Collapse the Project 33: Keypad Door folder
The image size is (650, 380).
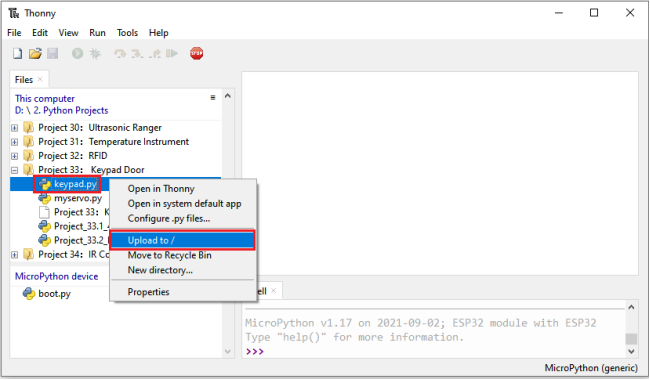15,170
